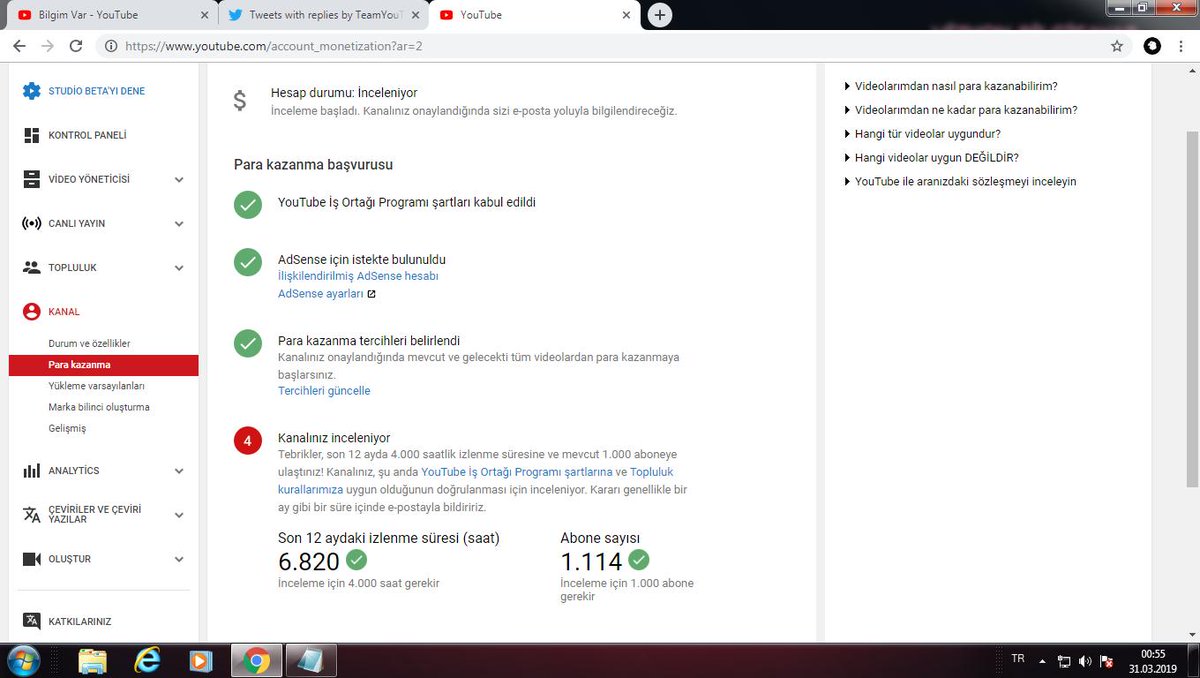Open media player from taskbar
Viewport: 1200px width, 678px height.
coord(201,661)
